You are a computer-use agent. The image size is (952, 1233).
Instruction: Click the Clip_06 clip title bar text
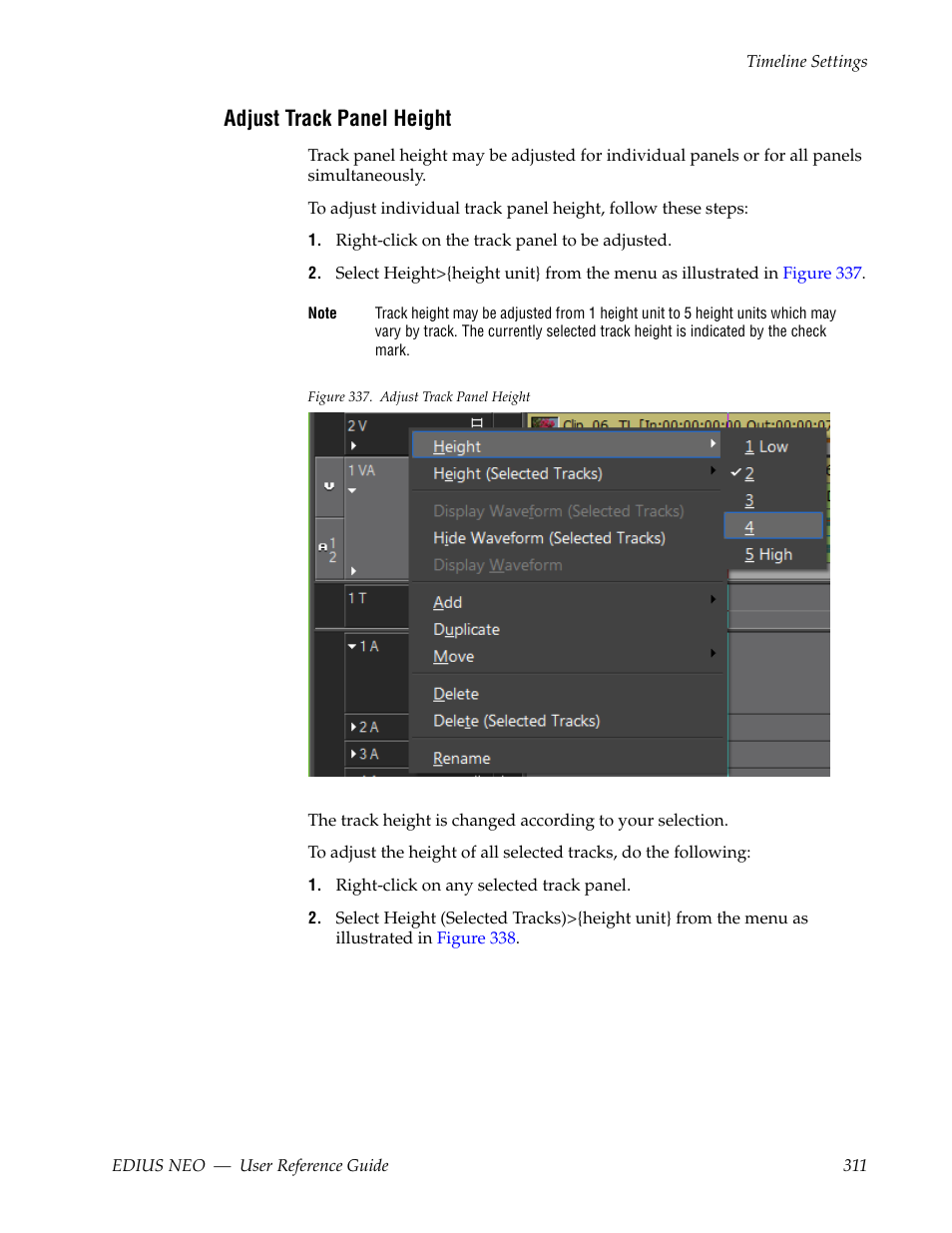(696, 425)
